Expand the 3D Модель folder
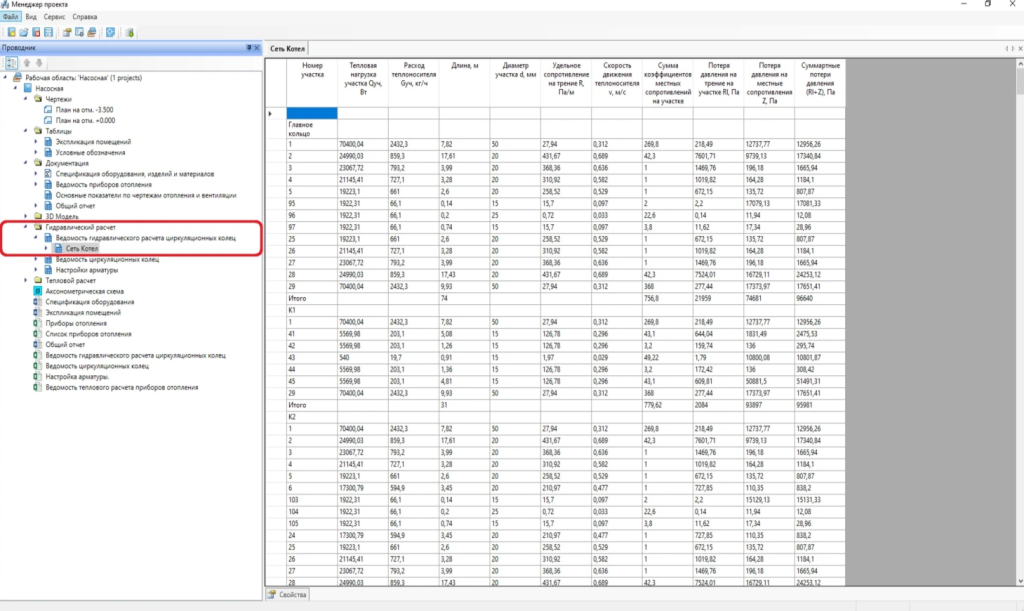The height and width of the screenshot is (611, 1024). point(26,216)
